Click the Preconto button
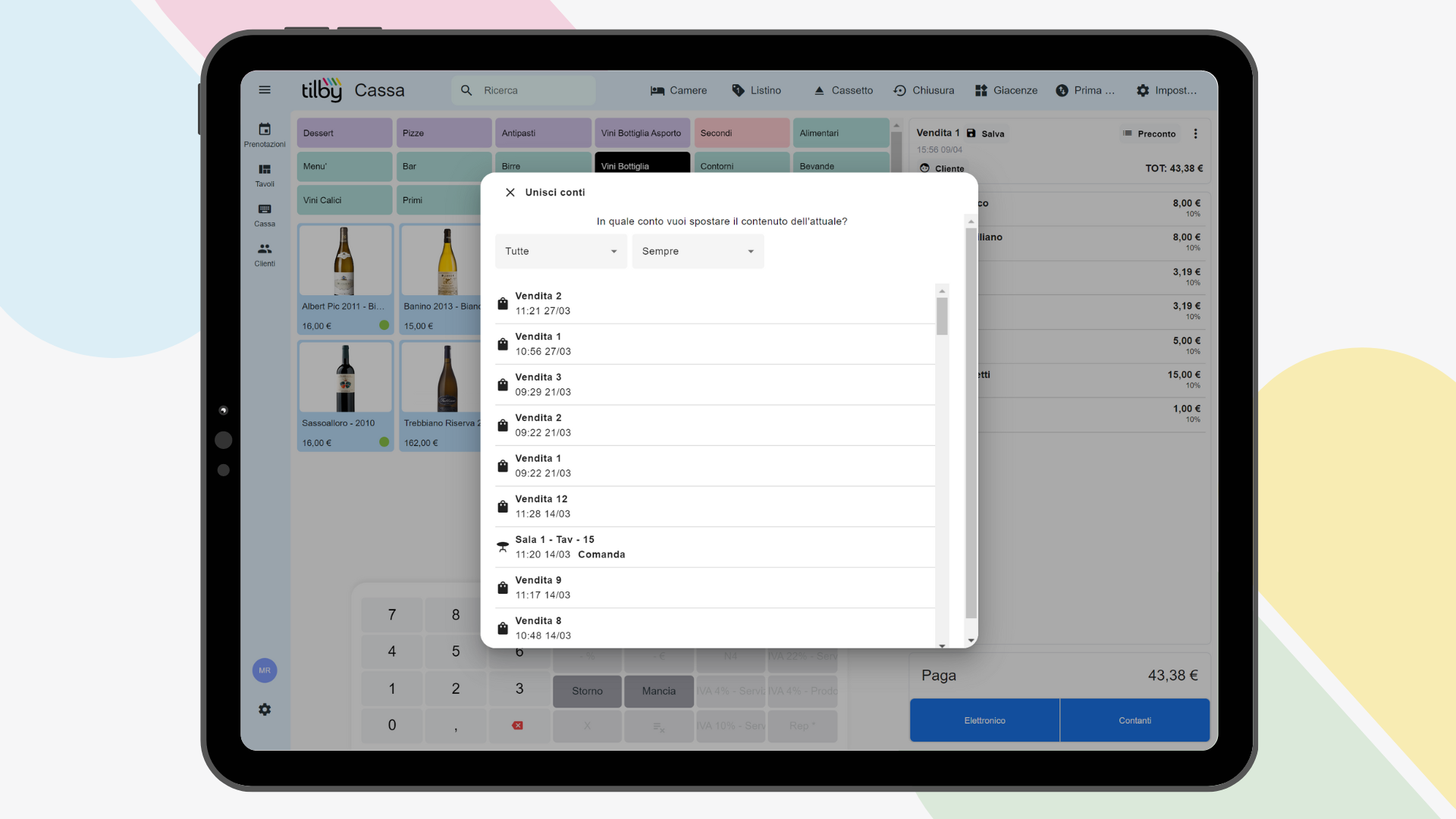Screen dimensions: 1456x819 [x=1150, y=133]
